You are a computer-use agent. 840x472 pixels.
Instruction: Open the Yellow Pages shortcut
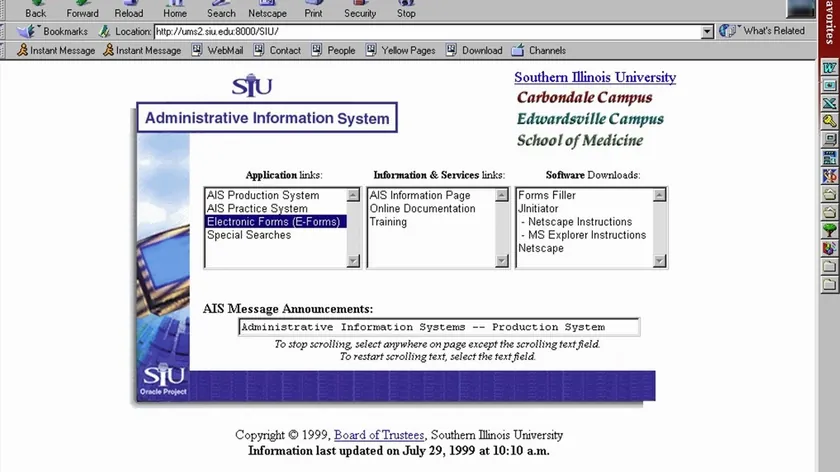pos(401,50)
